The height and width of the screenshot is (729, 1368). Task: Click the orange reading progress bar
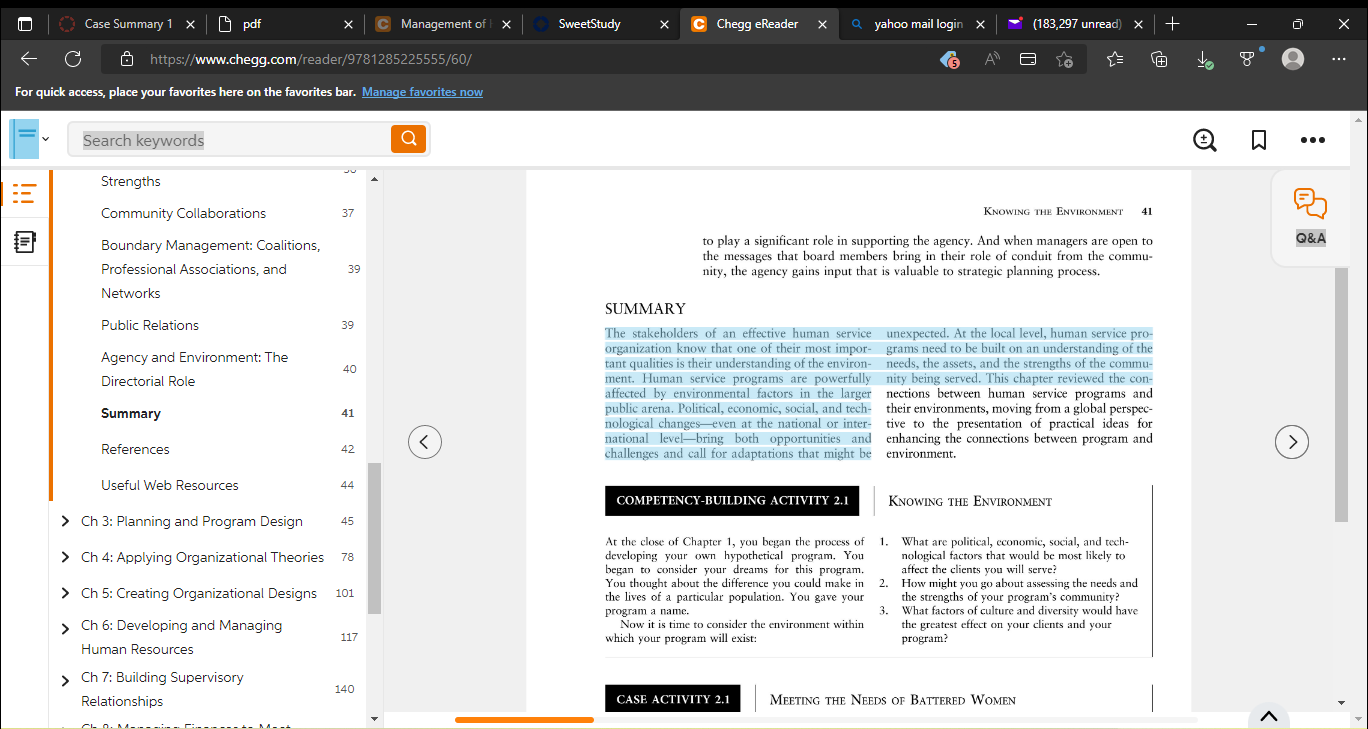click(x=524, y=720)
